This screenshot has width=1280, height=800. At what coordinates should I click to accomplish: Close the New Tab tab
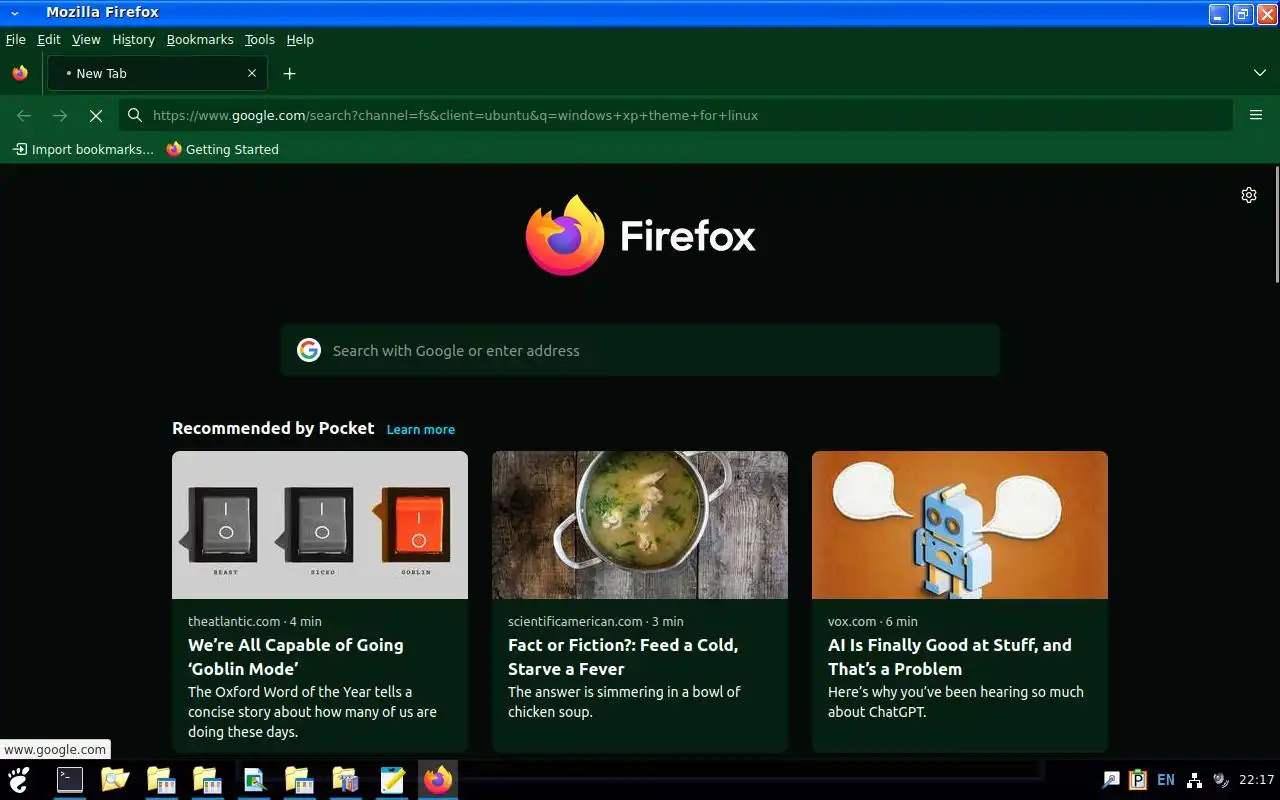(x=252, y=73)
